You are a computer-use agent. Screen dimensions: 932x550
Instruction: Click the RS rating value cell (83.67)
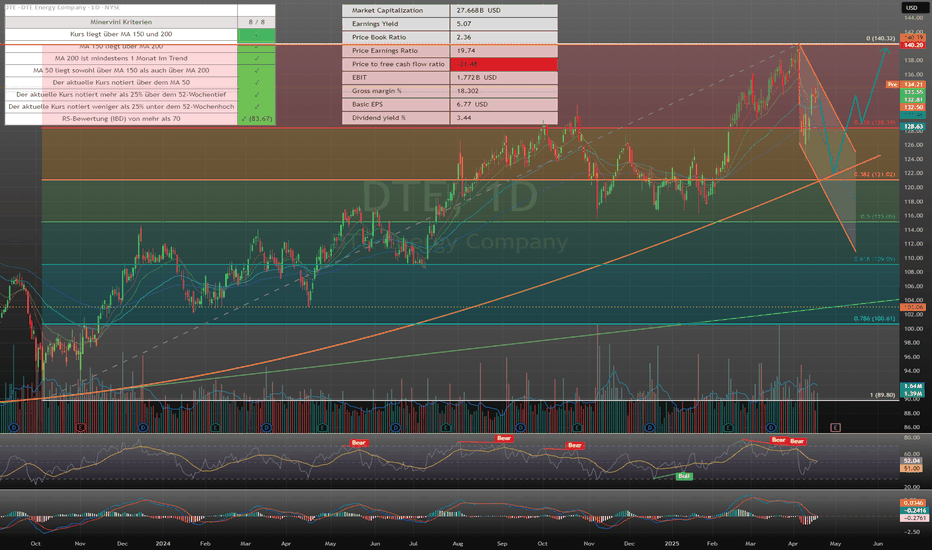point(256,119)
